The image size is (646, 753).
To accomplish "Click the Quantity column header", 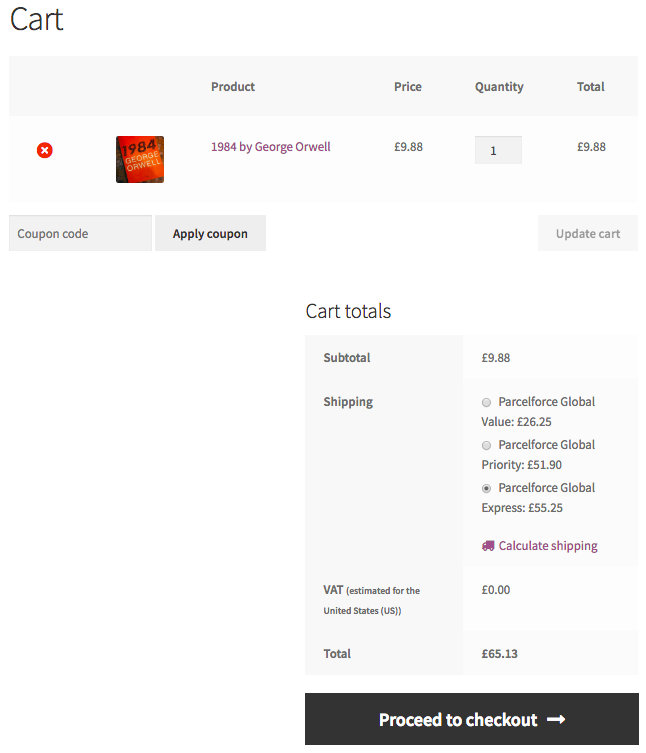I will click(499, 87).
